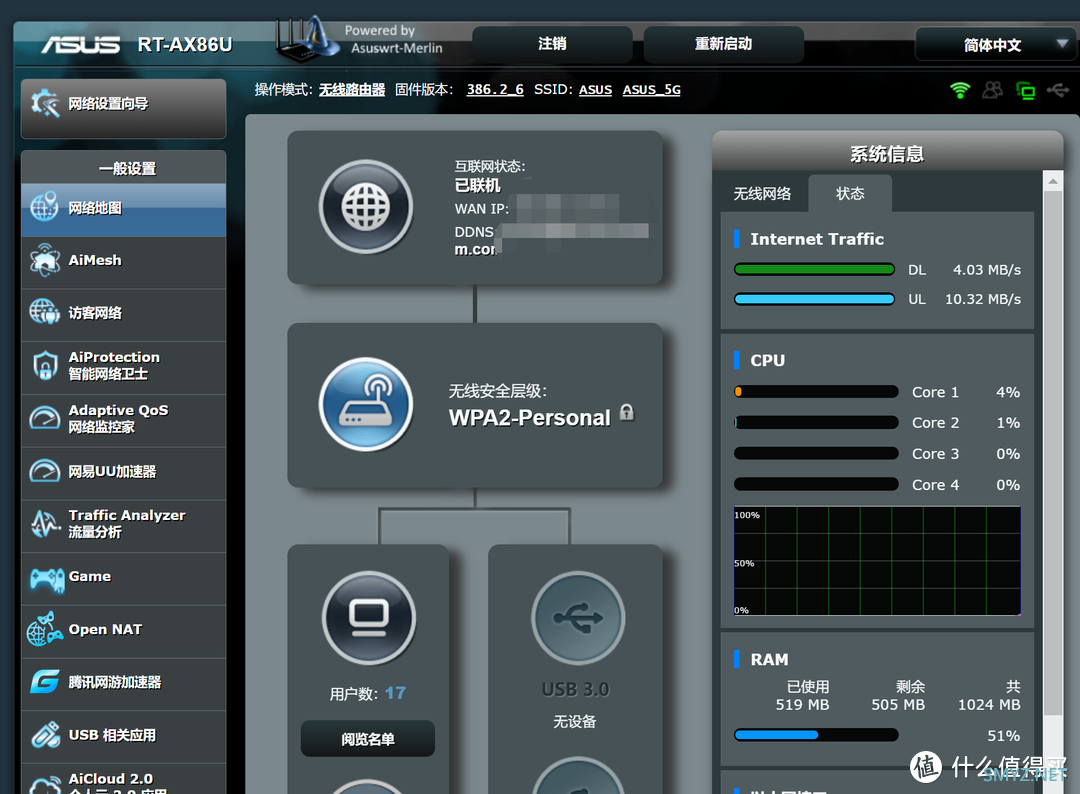Screen dimensions: 1080x794
Task: Click the wireless router icon
Action: tap(366, 404)
